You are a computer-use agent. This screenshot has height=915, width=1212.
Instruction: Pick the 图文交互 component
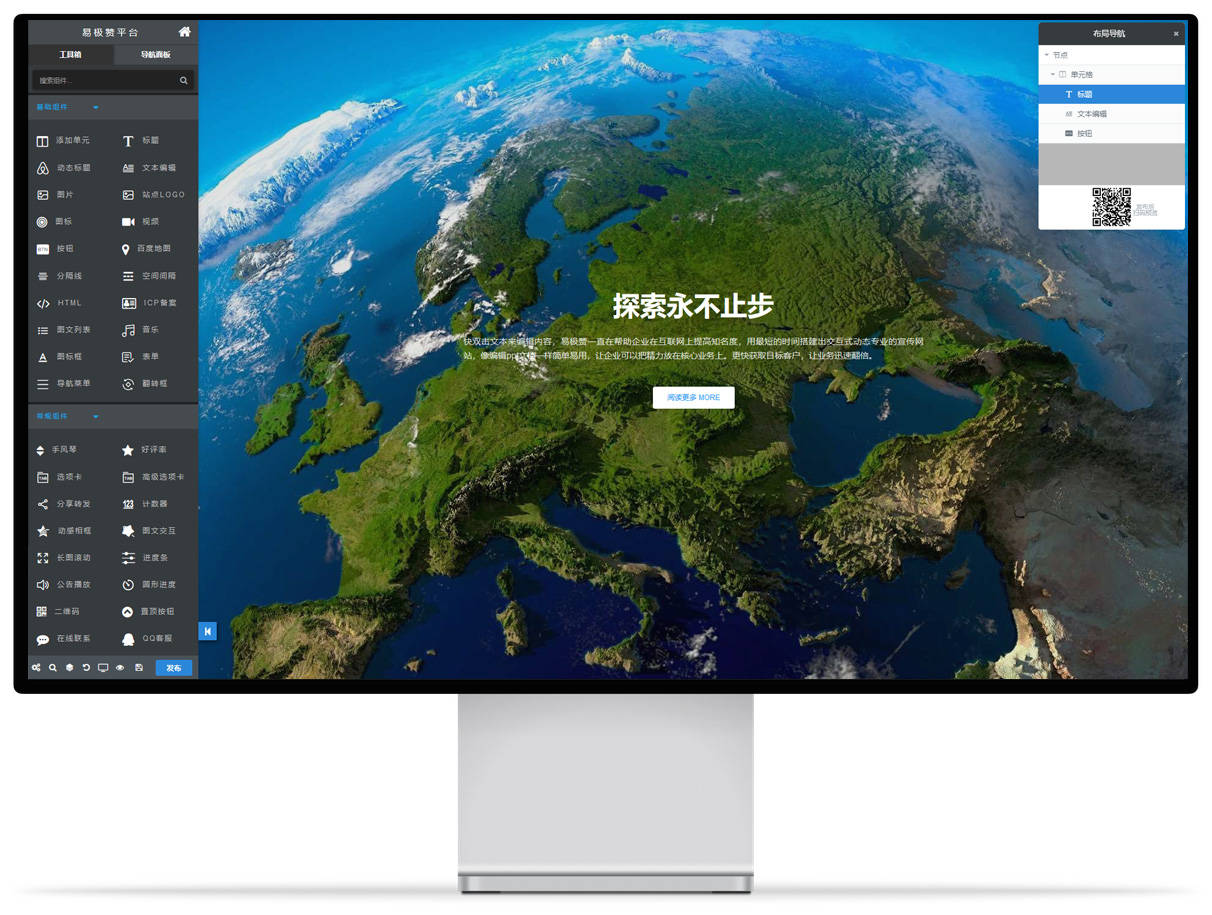(x=149, y=532)
